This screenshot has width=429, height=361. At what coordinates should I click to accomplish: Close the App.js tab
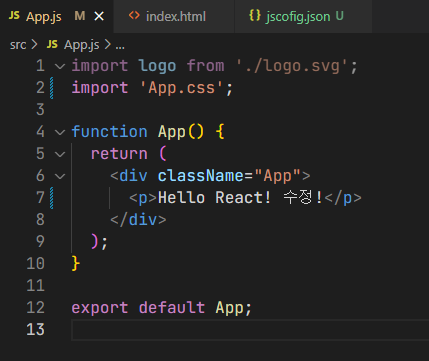pyautogui.click(x=99, y=16)
